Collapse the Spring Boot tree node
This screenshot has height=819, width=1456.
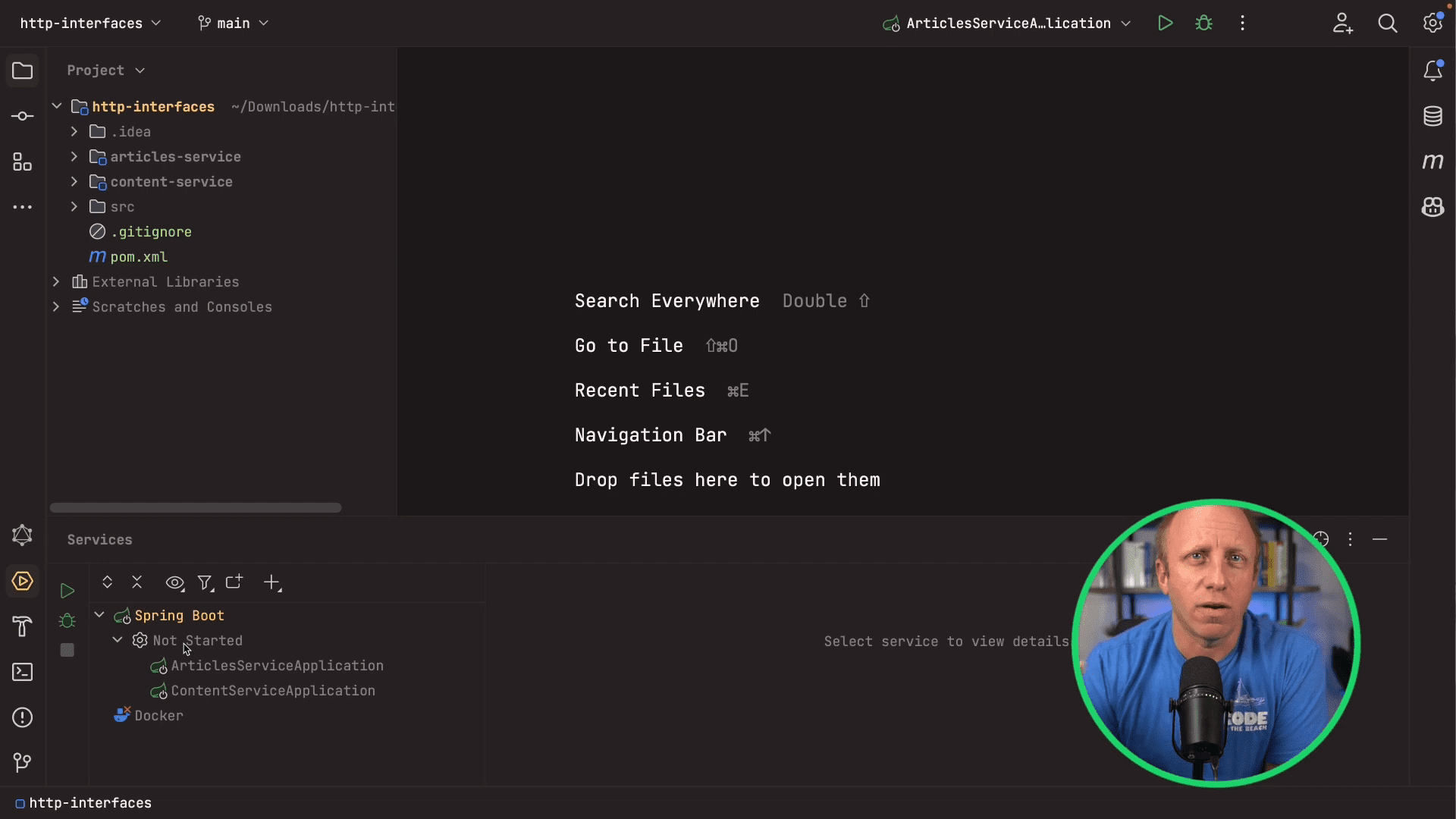pos(99,615)
